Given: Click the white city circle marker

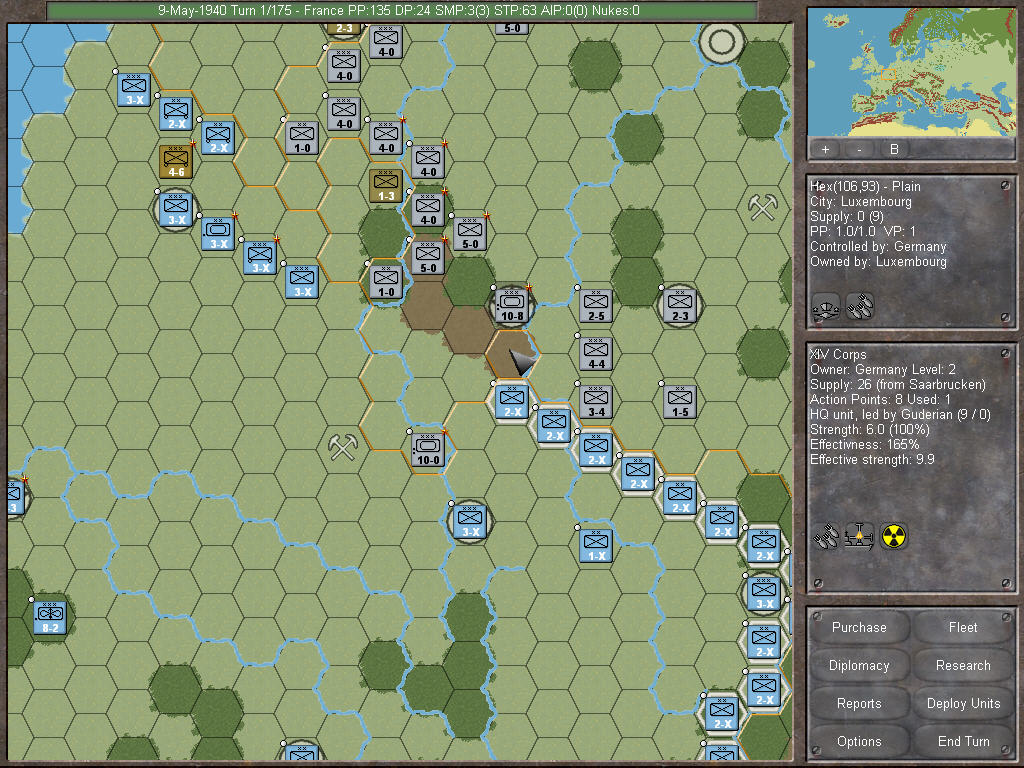Looking at the screenshot, I should click(x=722, y=42).
